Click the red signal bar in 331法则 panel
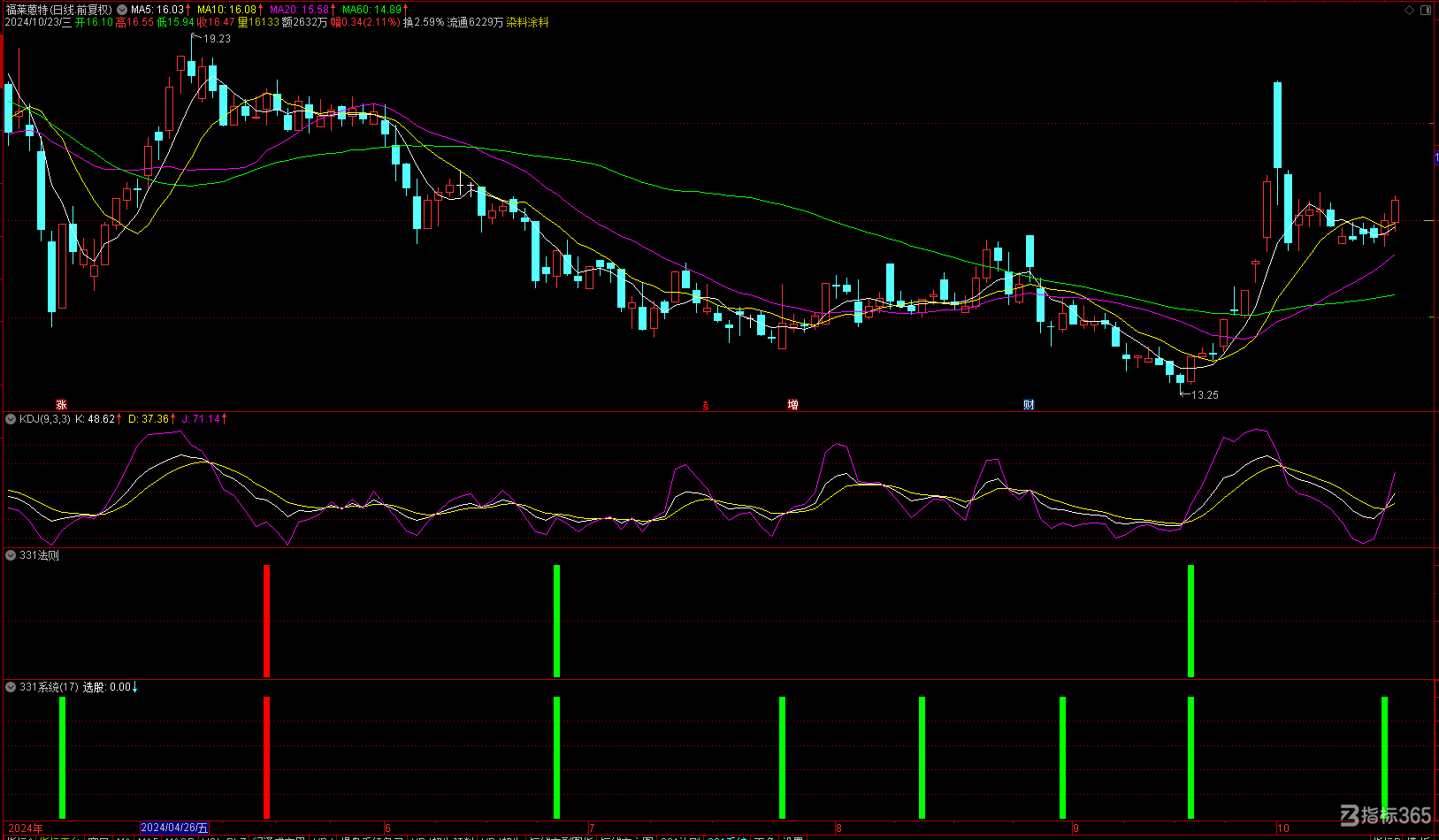 click(x=266, y=621)
